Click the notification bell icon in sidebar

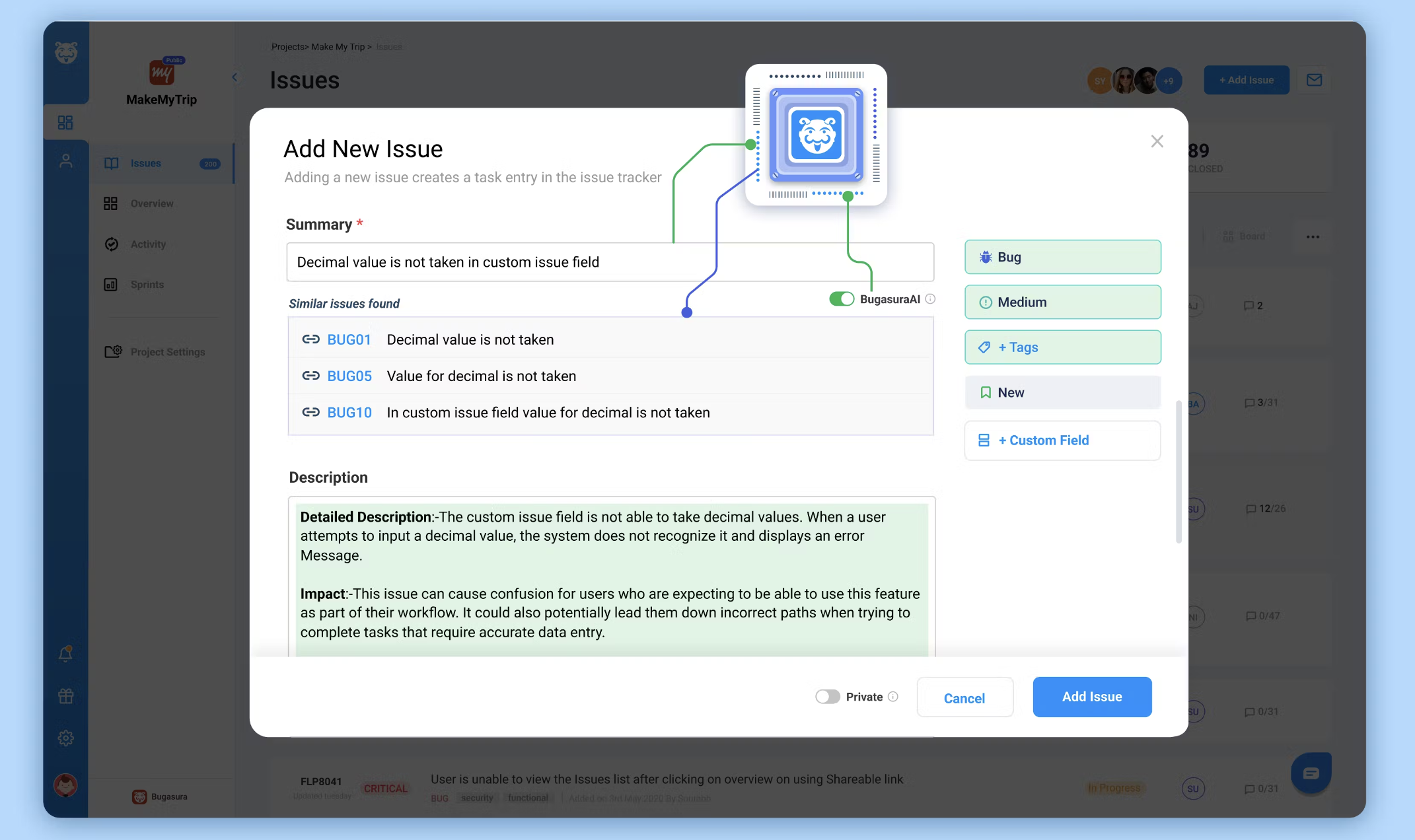coord(65,654)
